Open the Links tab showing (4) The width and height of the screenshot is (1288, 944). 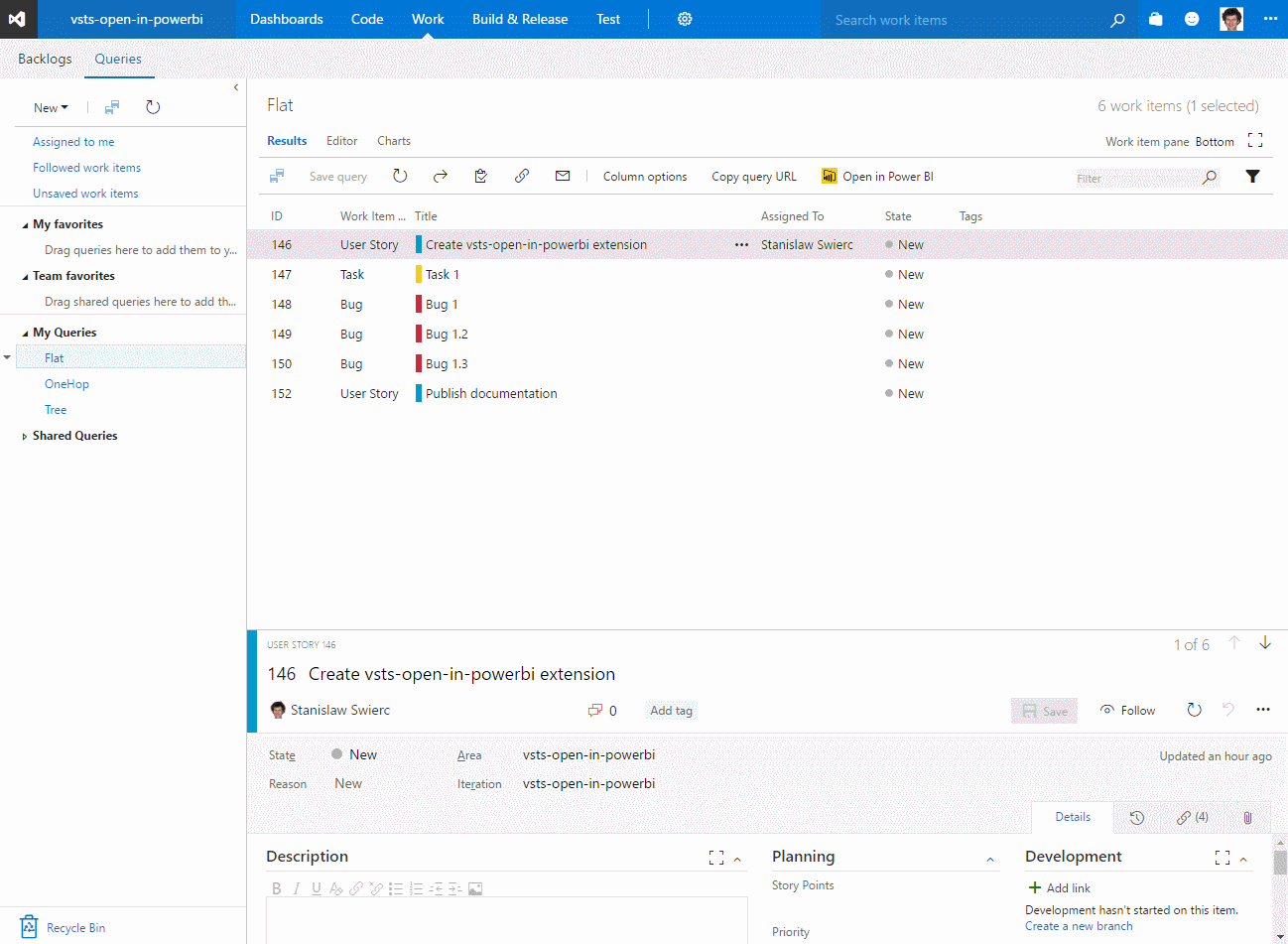[x=1193, y=818]
